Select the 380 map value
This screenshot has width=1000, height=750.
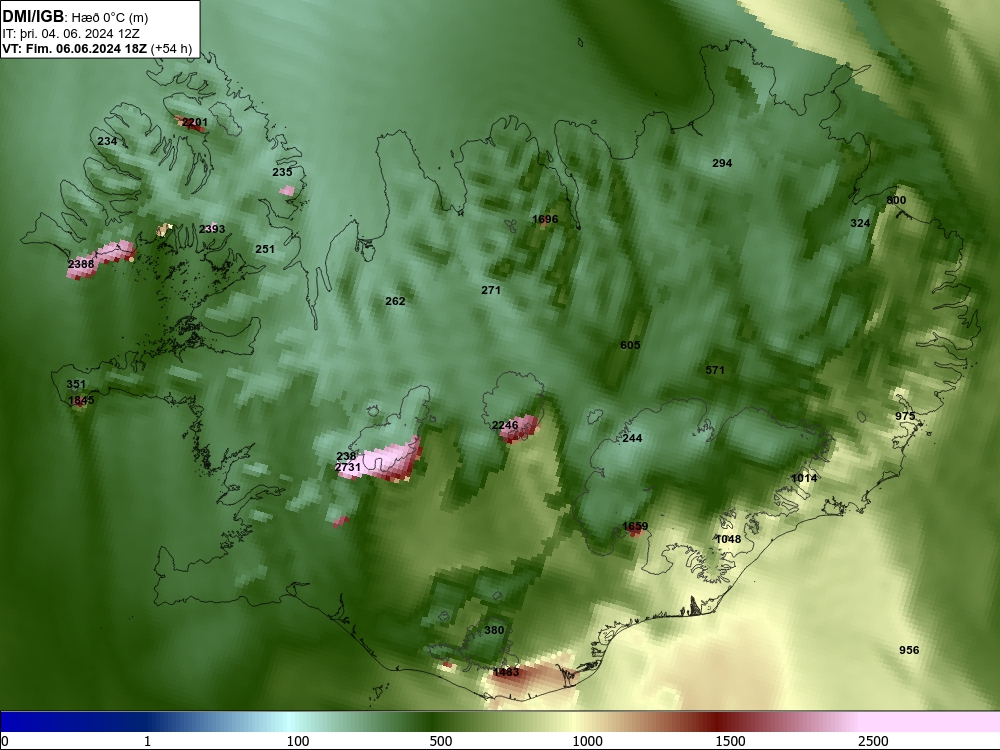(494, 630)
